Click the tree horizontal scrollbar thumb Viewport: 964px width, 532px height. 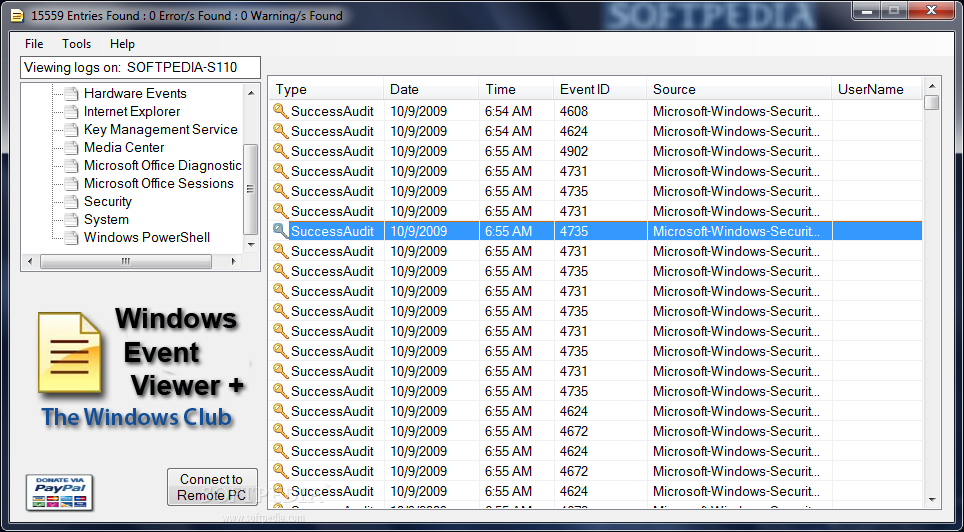(126, 261)
